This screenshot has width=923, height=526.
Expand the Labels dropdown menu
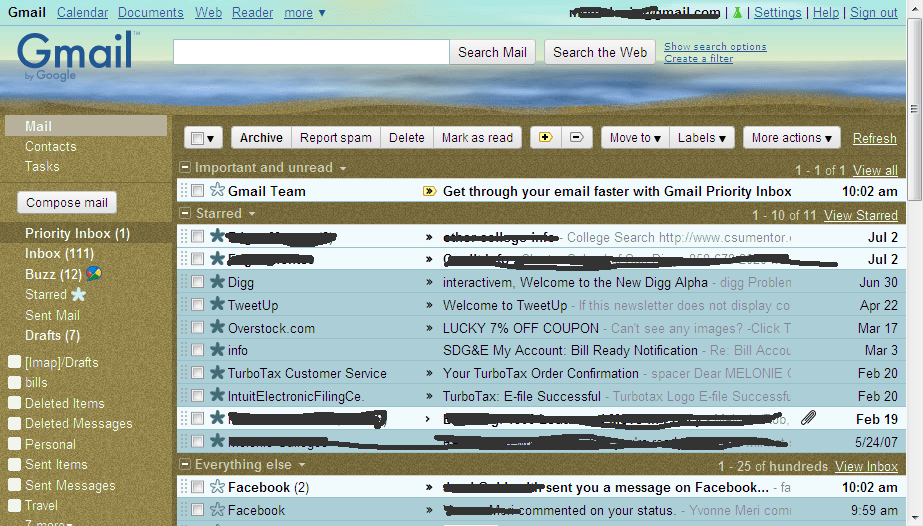point(702,138)
